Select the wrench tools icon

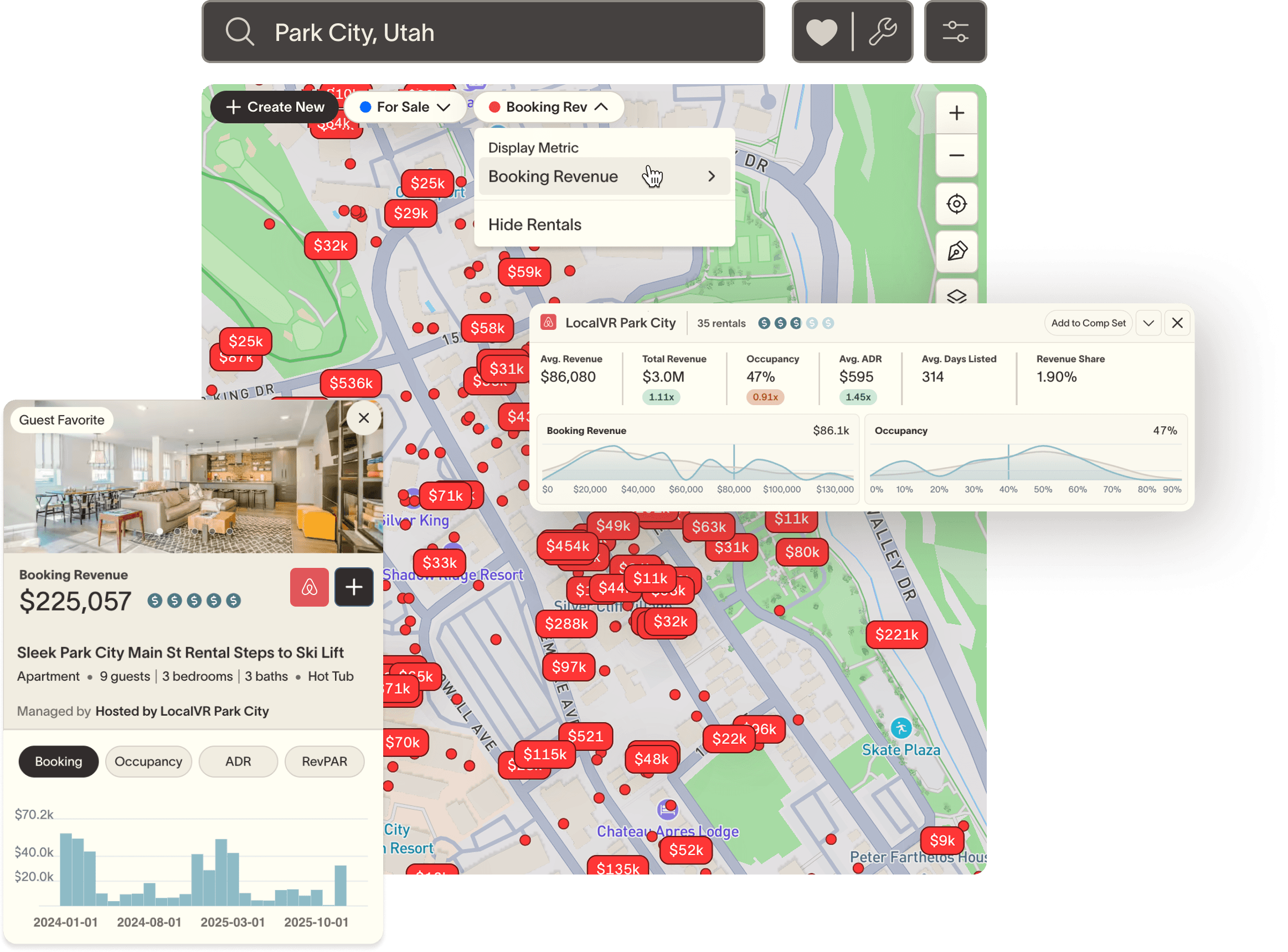pos(884,32)
